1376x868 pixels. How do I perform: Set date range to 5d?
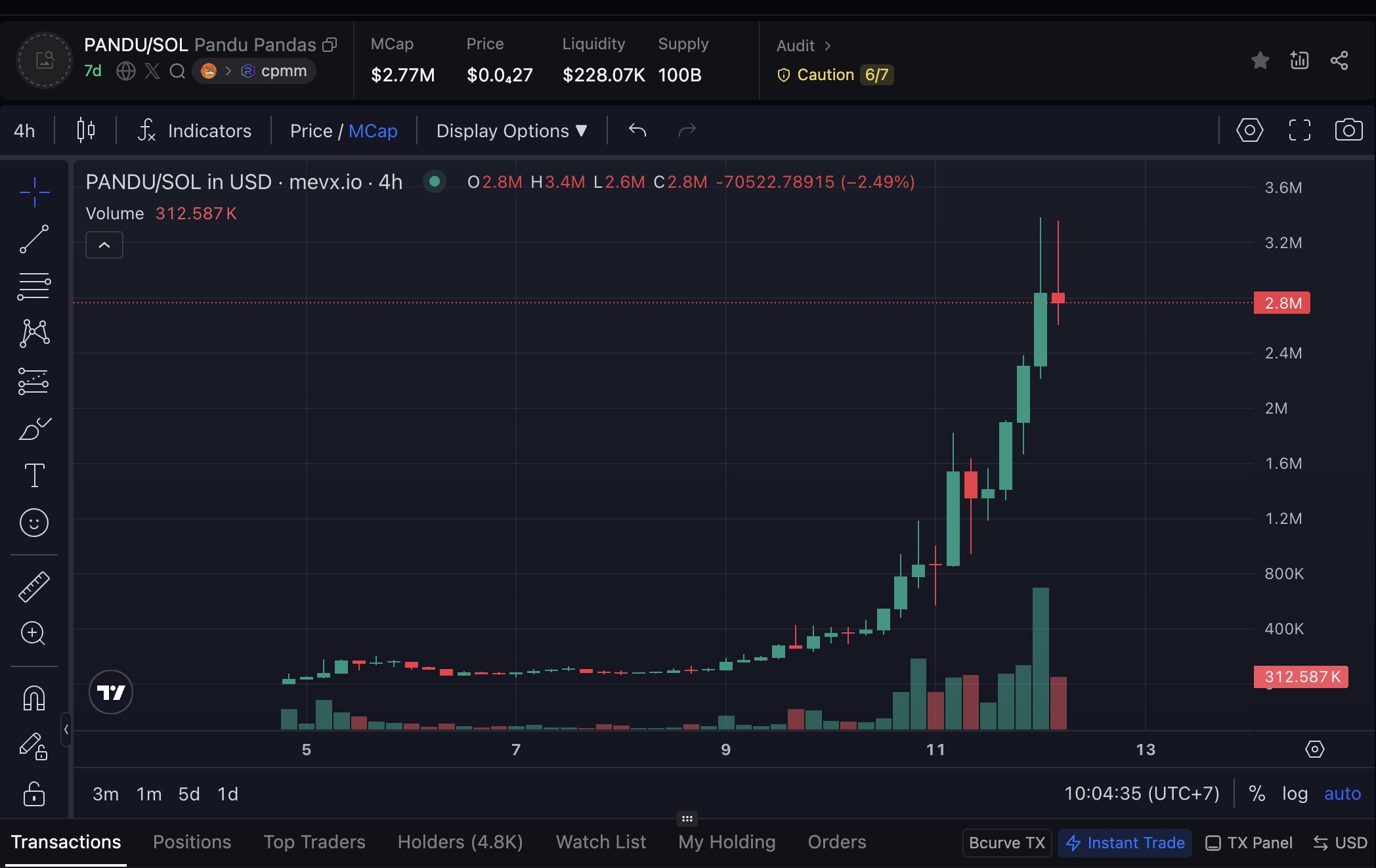tap(189, 794)
